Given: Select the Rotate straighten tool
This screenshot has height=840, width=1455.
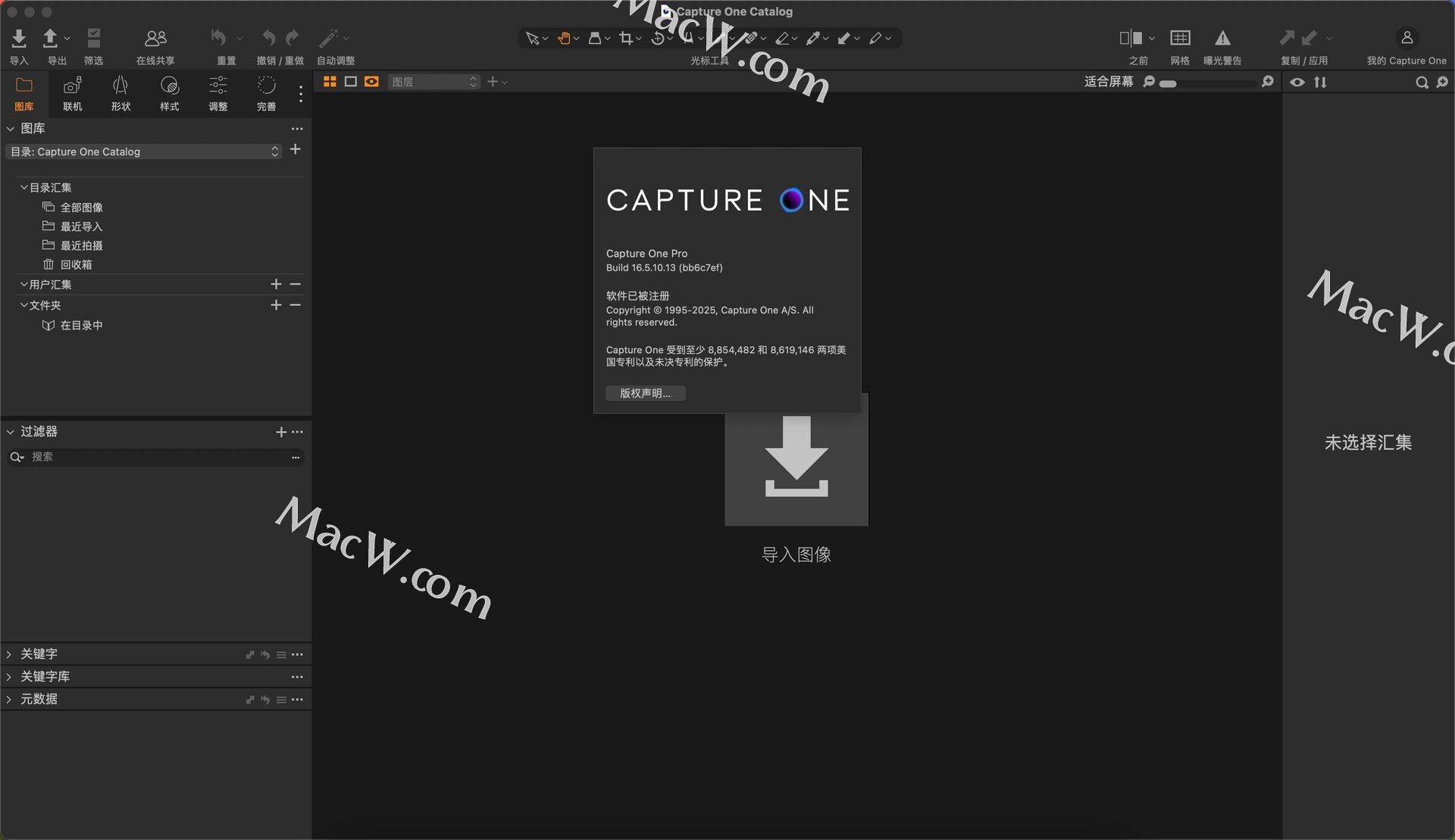Looking at the screenshot, I should click(x=658, y=38).
